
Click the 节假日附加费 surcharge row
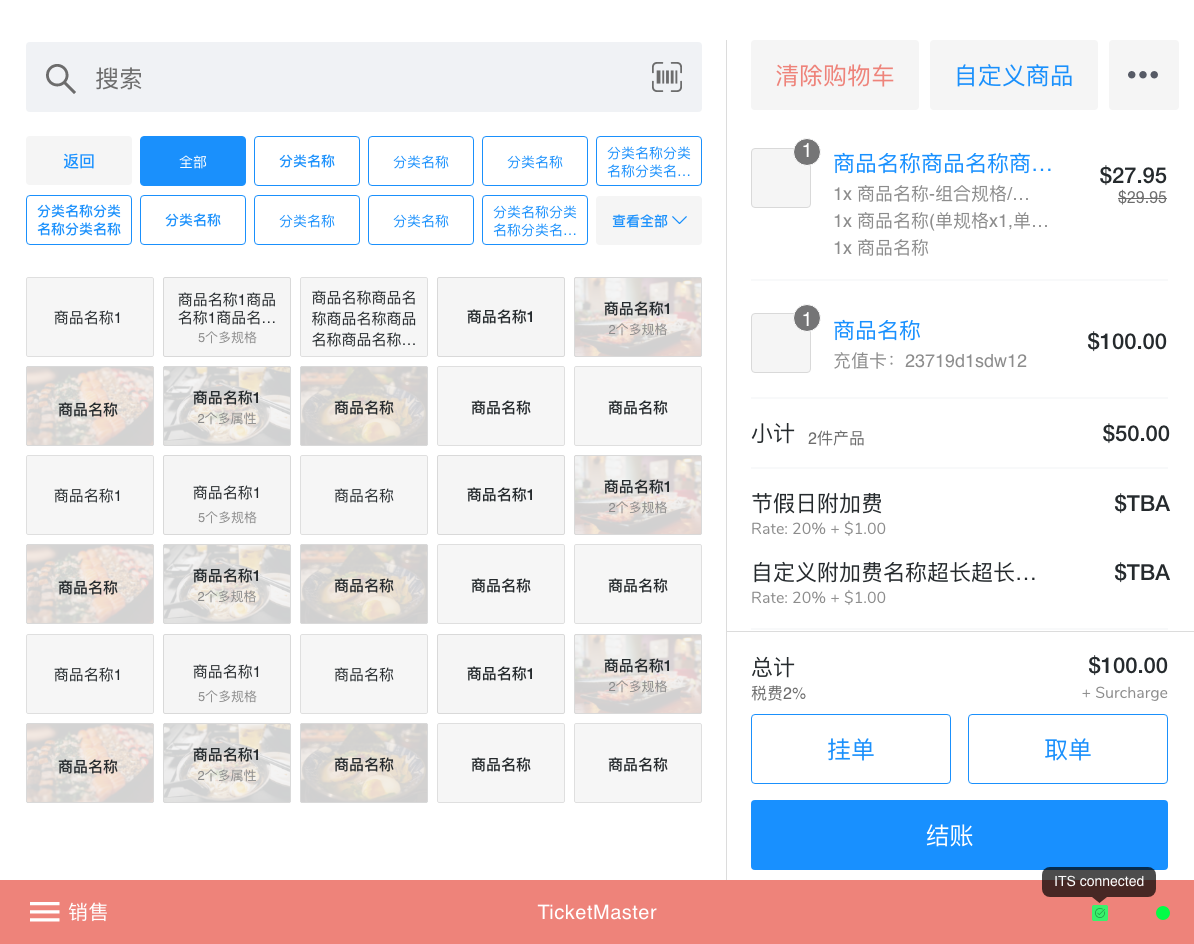point(959,514)
